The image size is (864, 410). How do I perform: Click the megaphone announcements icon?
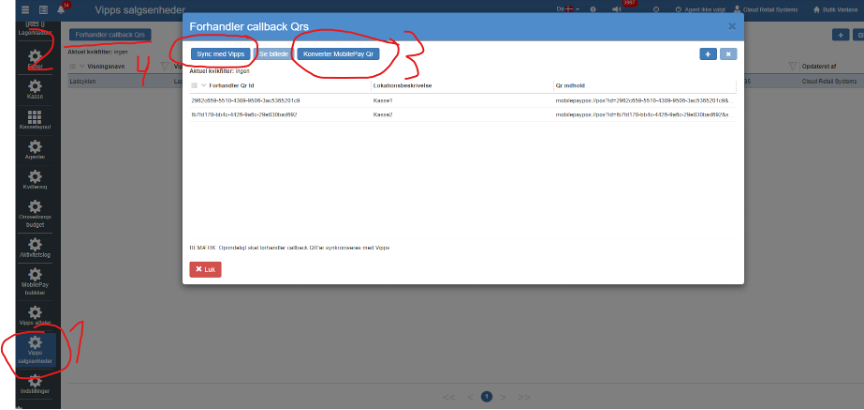[617, 10]
